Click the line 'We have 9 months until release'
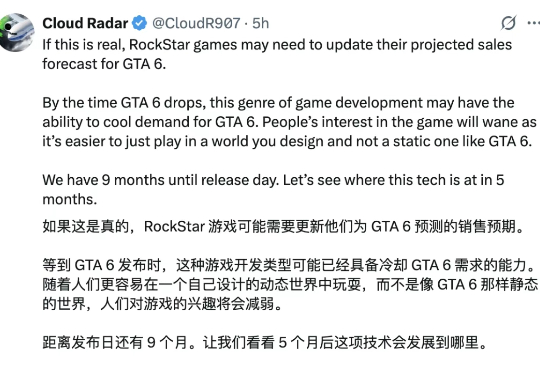The height and width of the screenshot is (372, 540). [x=273, y=180]
